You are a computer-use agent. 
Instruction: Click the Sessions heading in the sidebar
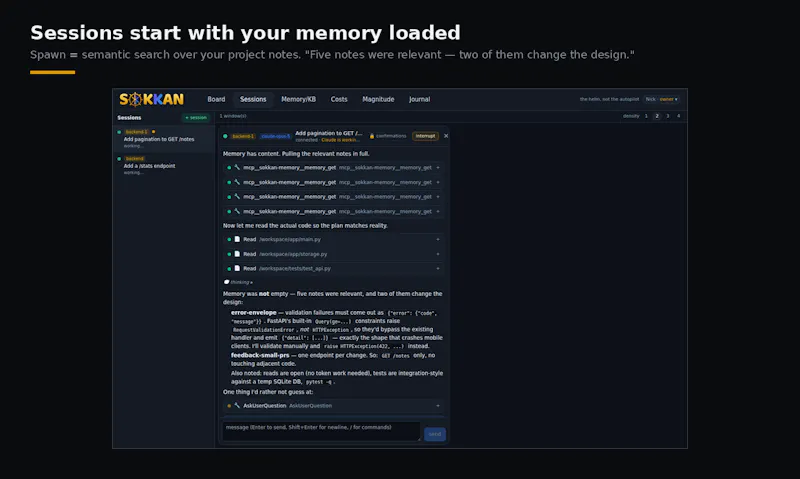(129, 118)
